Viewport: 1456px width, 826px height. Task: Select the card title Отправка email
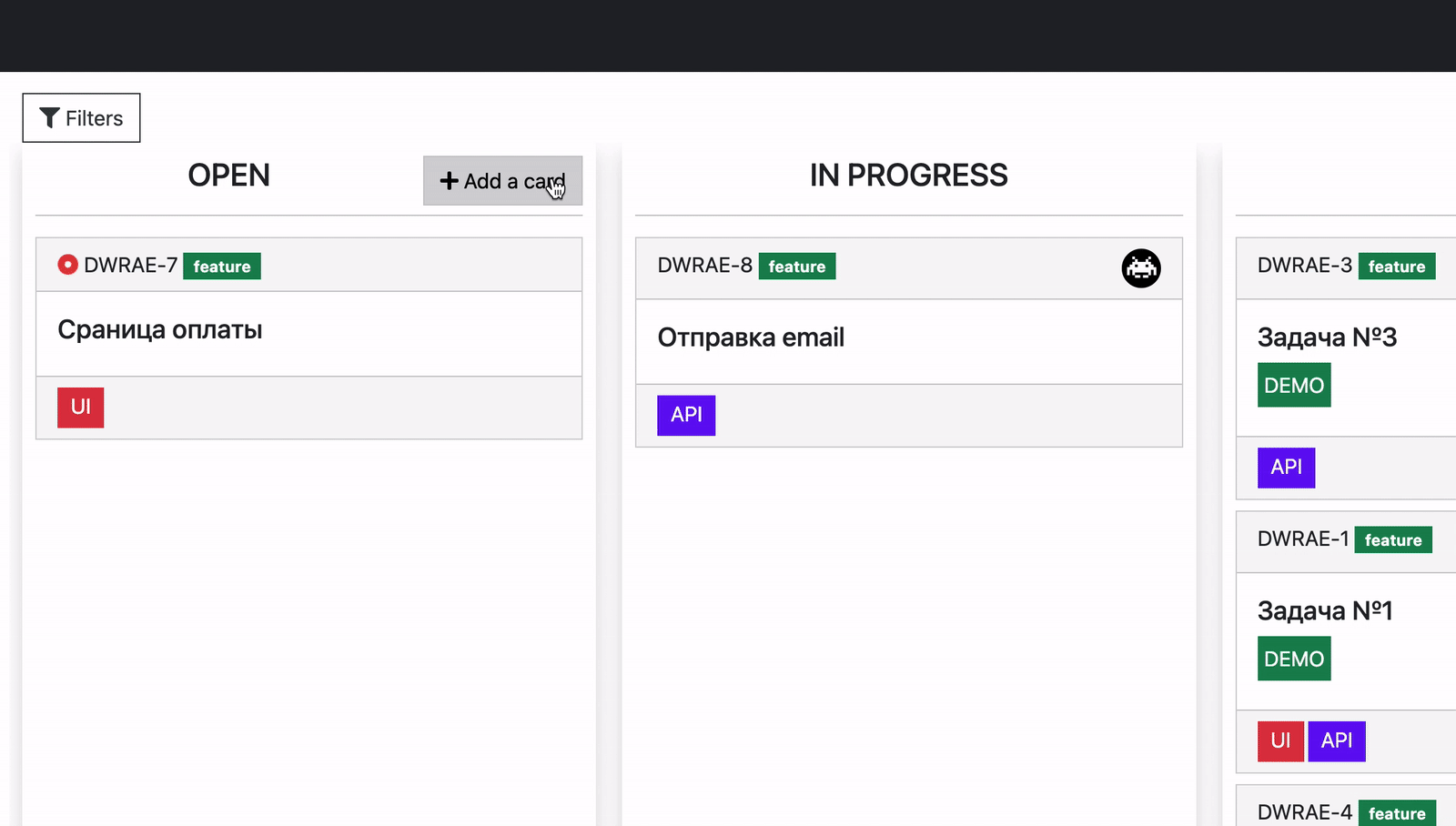[x=751, y=337]
